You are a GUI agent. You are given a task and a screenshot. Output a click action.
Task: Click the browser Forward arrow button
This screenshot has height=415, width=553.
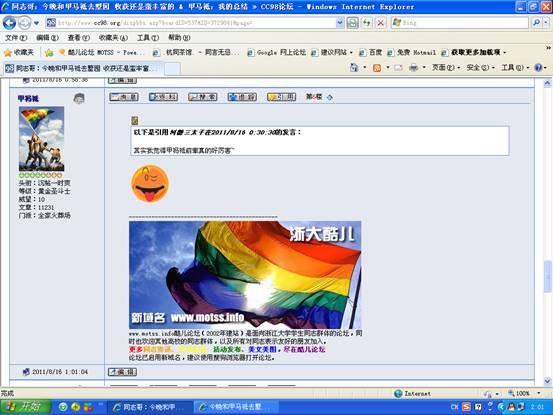24,23
